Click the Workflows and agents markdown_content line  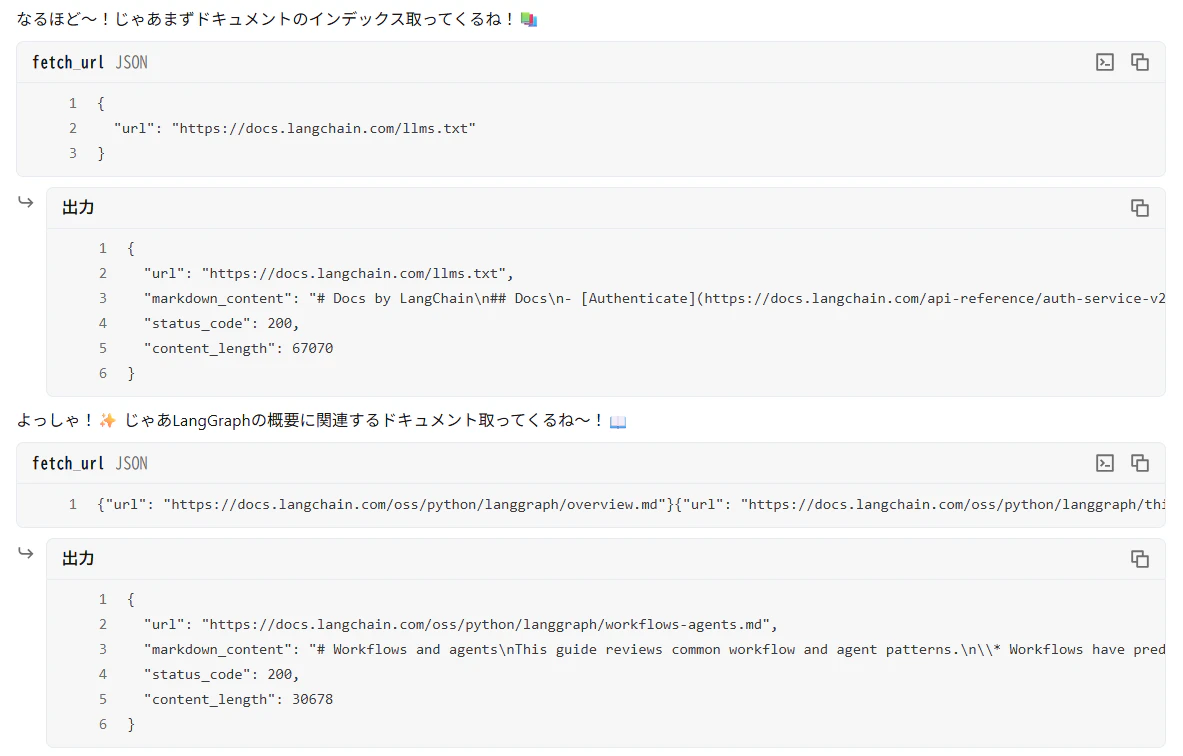(x=654, y=649)
